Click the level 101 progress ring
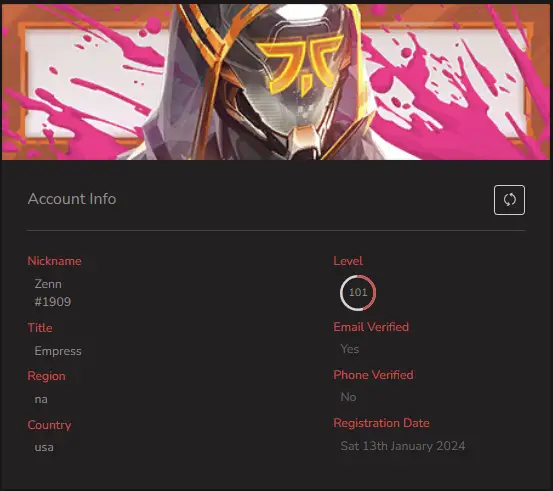 coord(358,293)
